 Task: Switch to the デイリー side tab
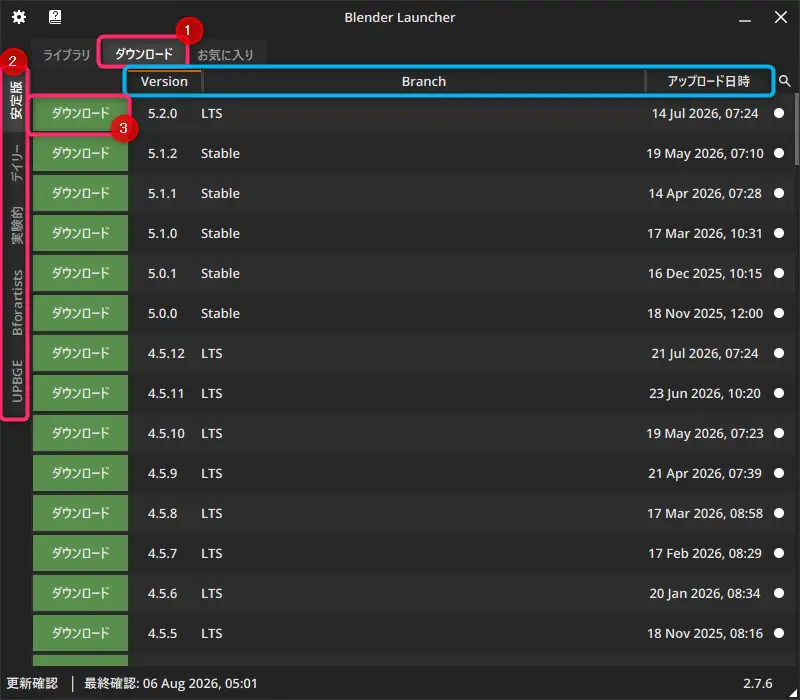(x=17, y=162)
